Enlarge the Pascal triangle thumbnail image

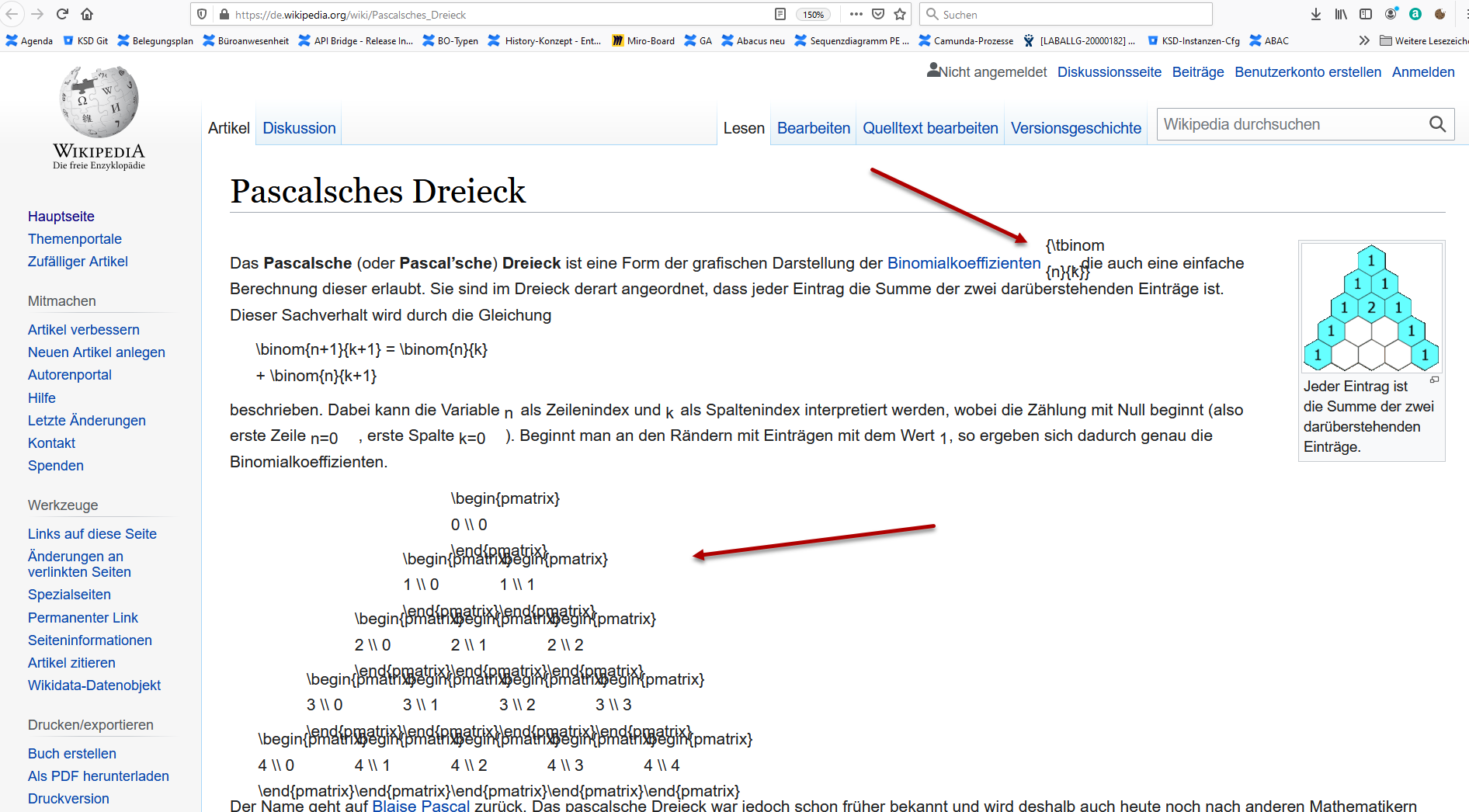[1371, 308]
